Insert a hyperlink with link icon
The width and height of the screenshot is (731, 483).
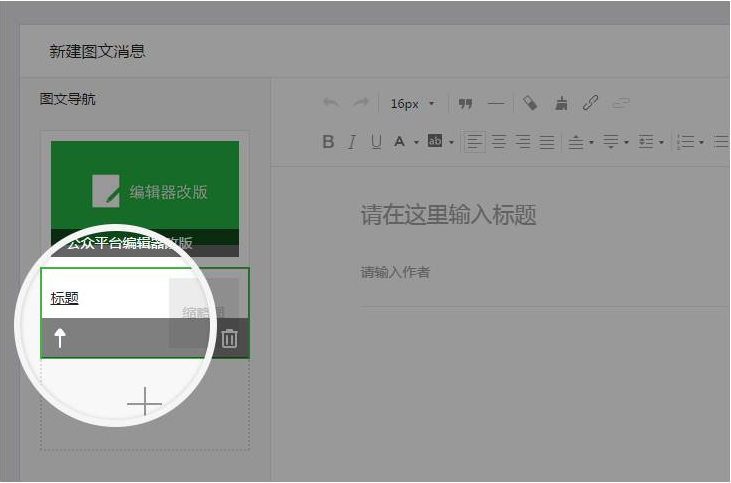pos(591,103)
